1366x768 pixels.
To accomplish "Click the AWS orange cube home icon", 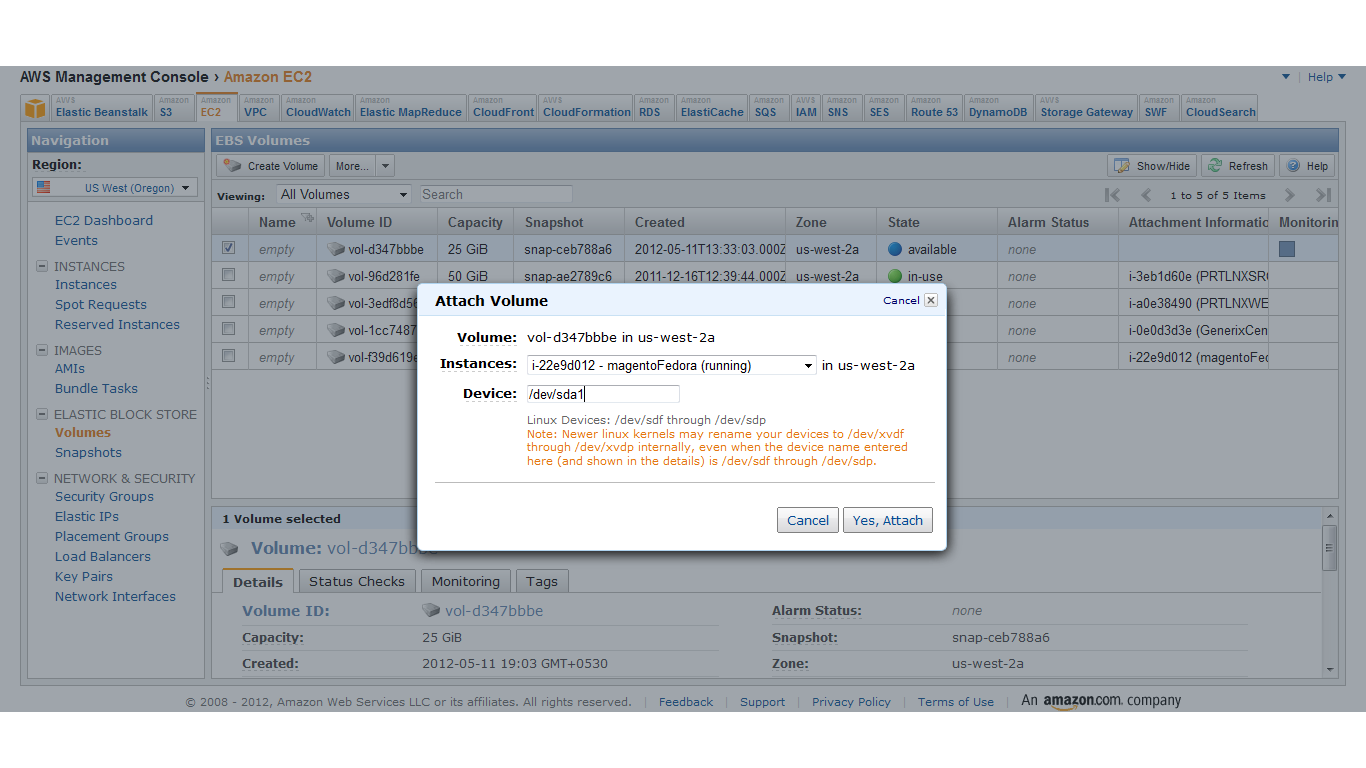I will tap(36, 108).
